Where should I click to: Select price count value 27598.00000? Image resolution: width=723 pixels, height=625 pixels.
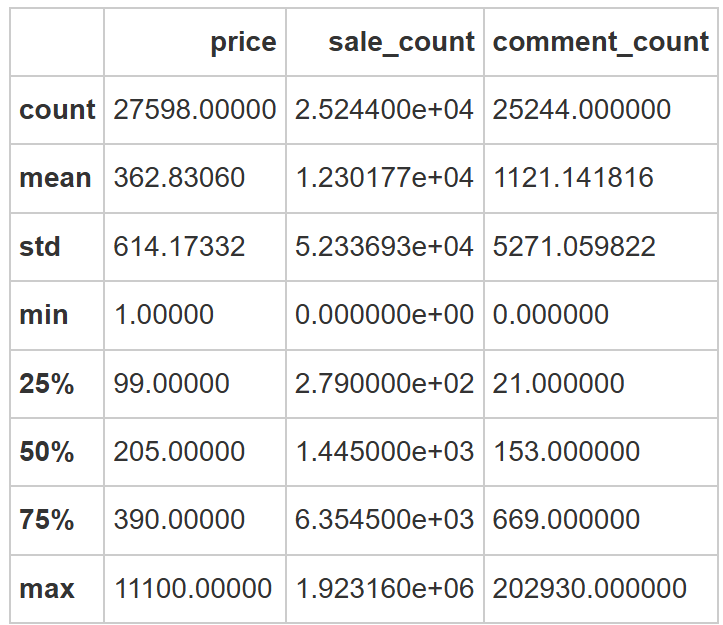[x=195, y=110]
